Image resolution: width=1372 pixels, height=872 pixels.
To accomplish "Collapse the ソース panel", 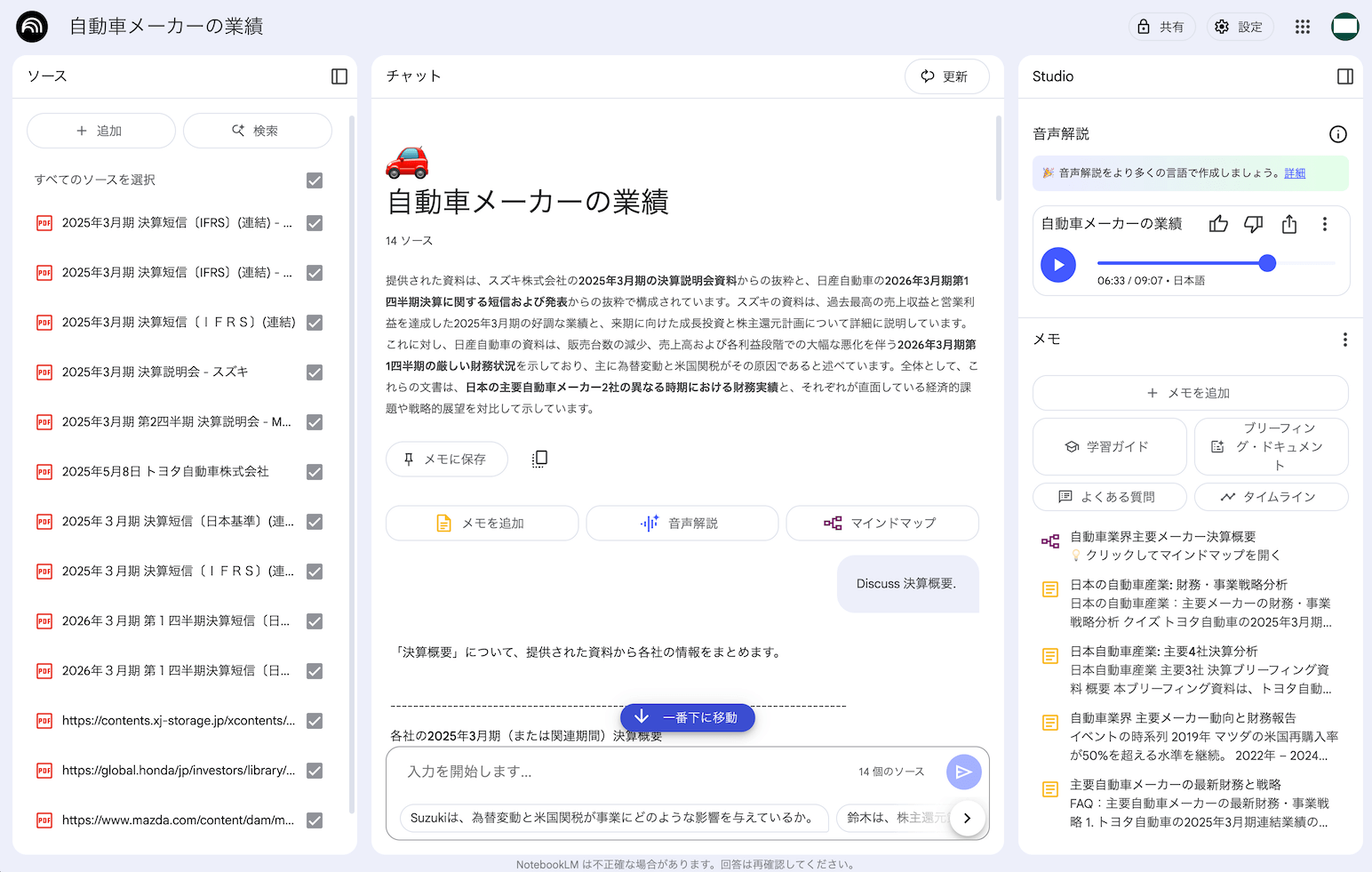I will 339,76.
